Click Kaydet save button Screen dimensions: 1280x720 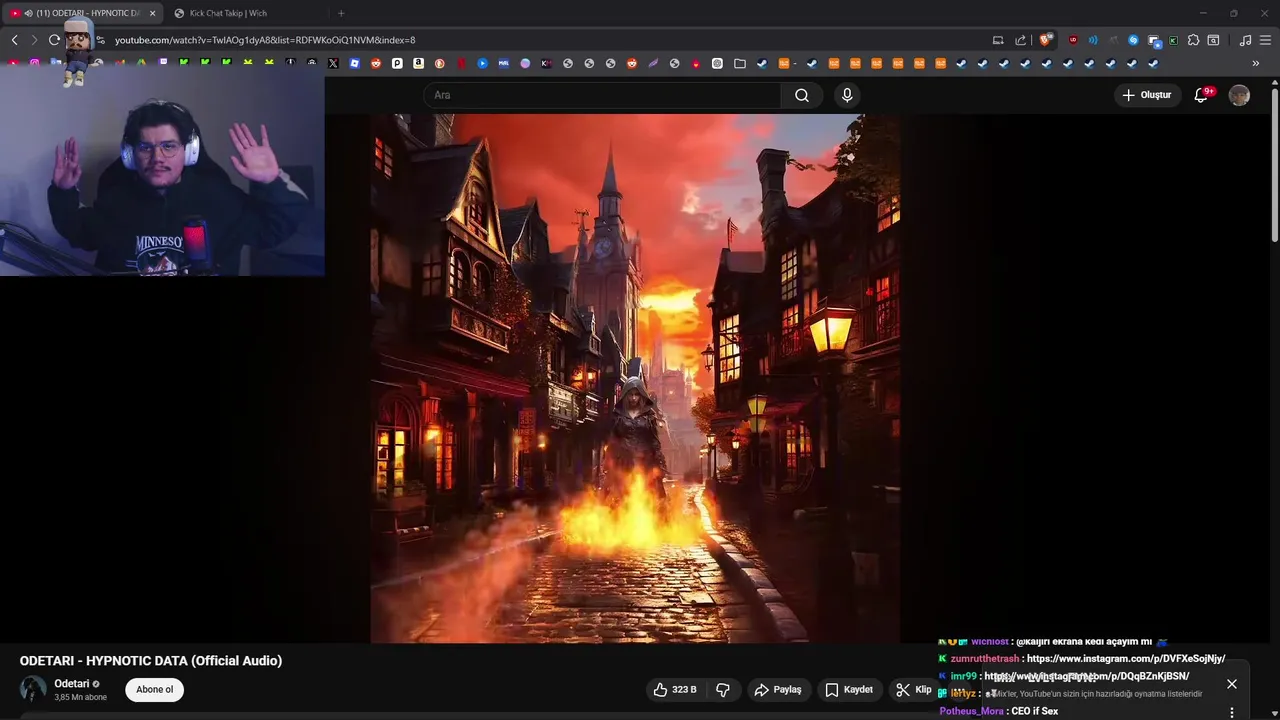tap(849, 689)
